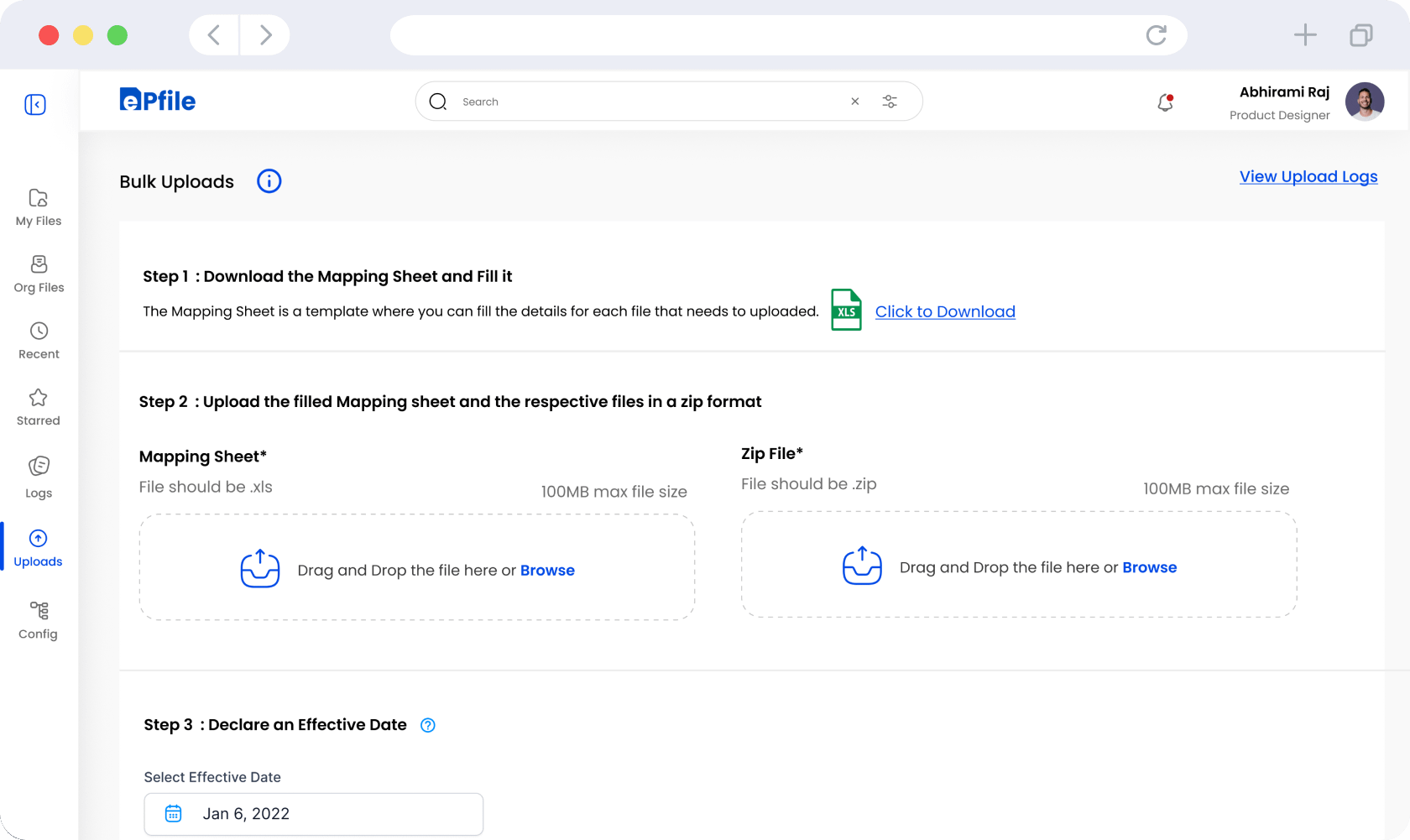Viewport: 1410px width, 840px height.
Task: Open Org Files section
Action: click(39, 274)
